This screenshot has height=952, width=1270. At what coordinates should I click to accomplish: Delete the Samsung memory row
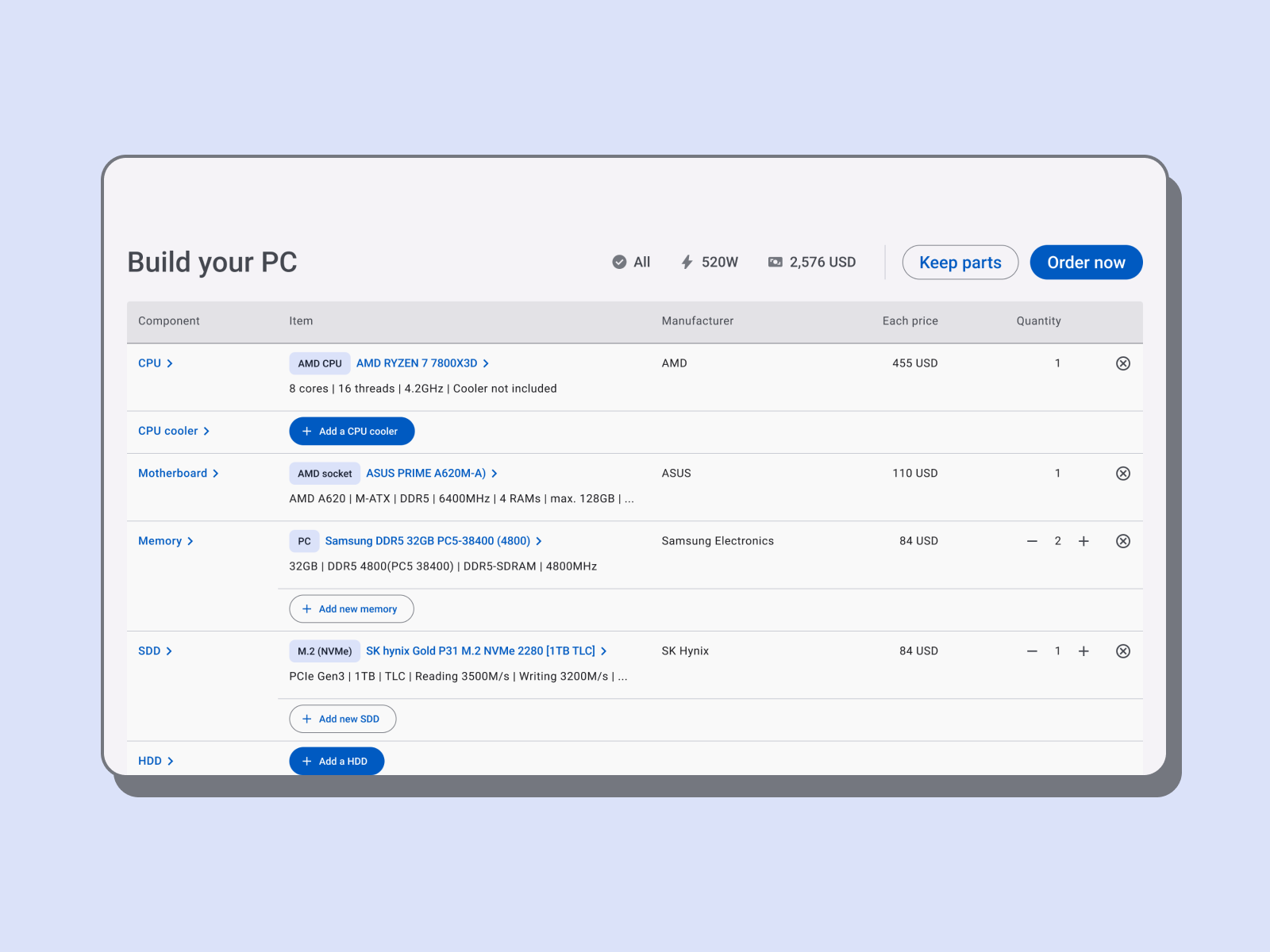[x=1123, y=541]
